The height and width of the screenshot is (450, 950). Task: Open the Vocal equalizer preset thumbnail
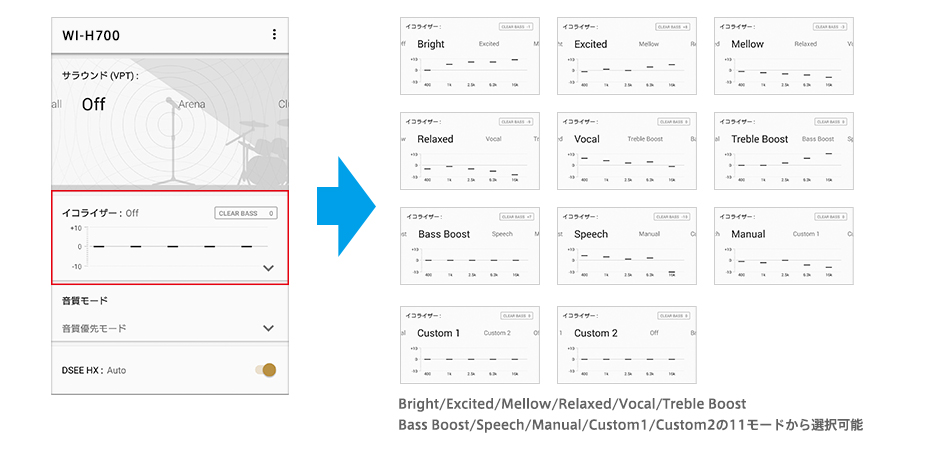coord(626,151)
